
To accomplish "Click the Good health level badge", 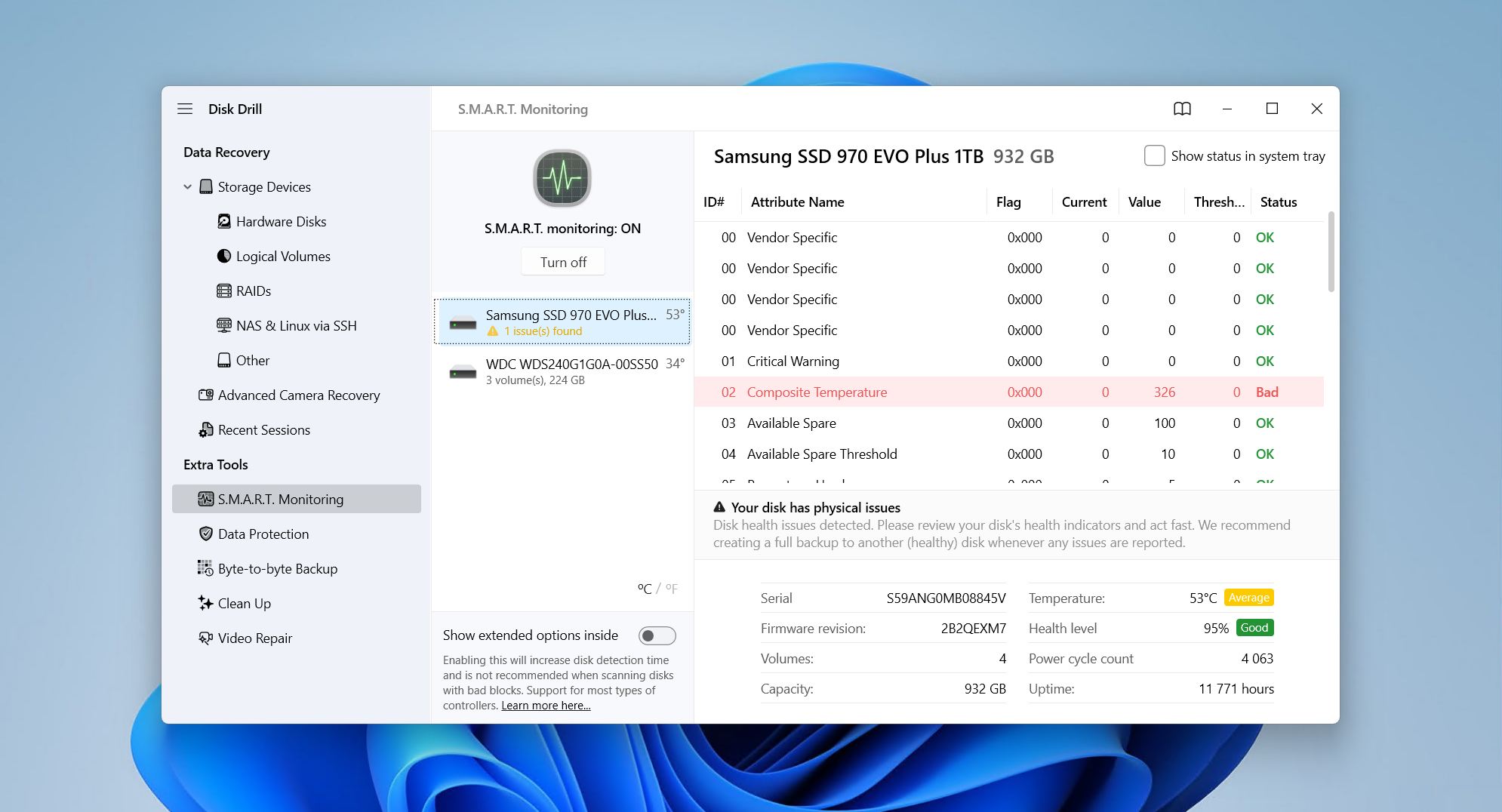I will [x=1254, y=627].
